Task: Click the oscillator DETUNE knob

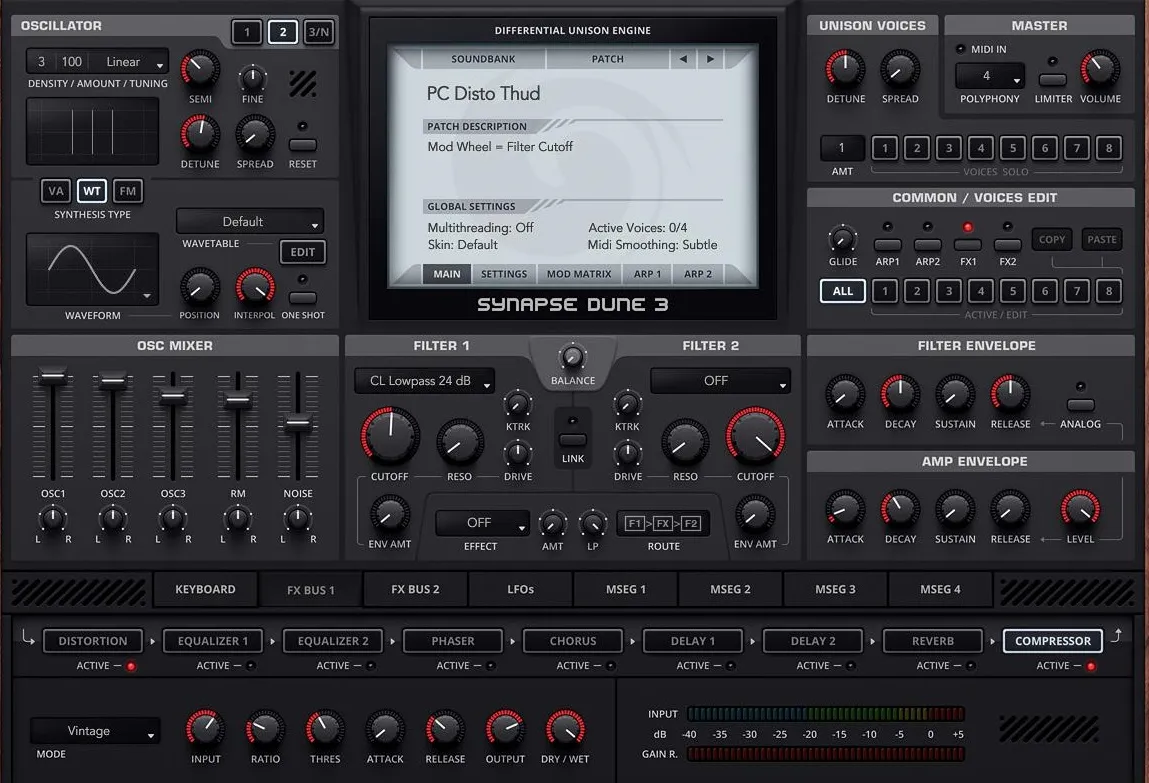Action: 199,135
